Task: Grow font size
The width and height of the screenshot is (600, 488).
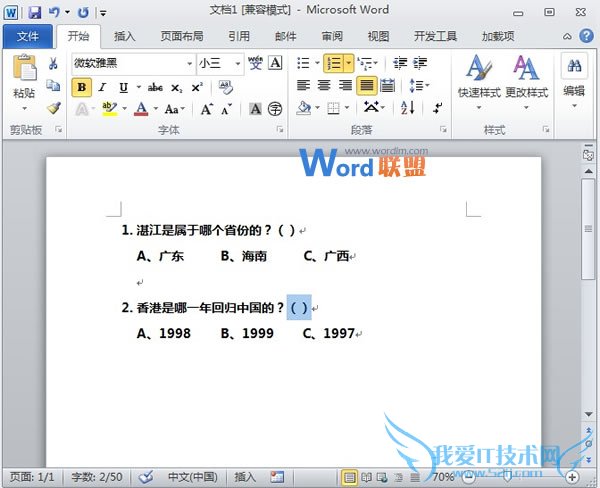Action: pos(207,109)
